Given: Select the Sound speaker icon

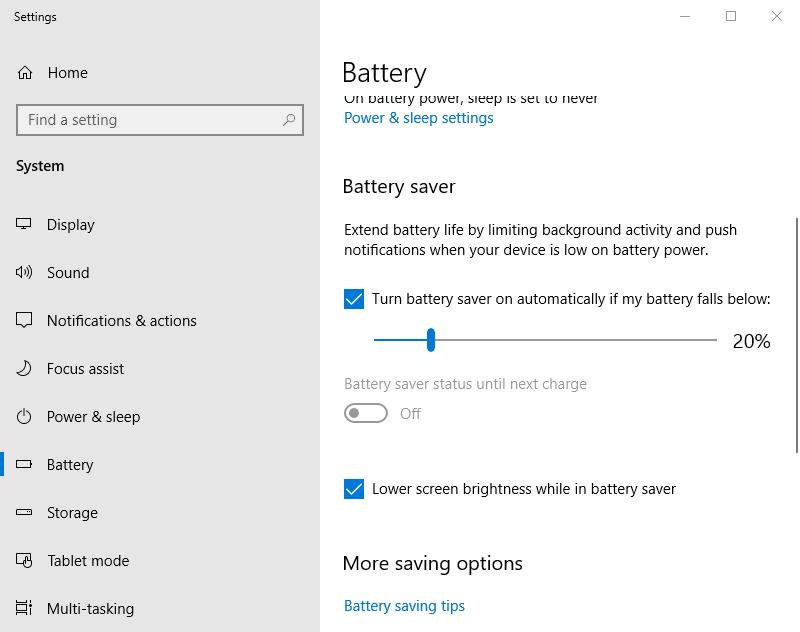Looking at the screenshot, I should [x=23, y=272].
